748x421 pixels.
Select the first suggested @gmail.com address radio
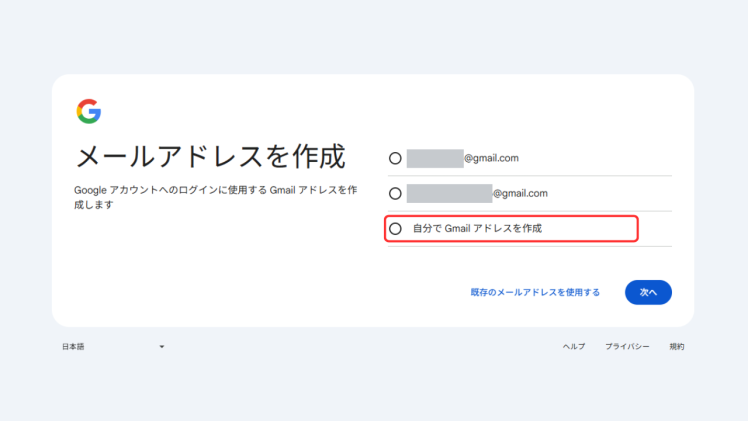click(395, 158)
